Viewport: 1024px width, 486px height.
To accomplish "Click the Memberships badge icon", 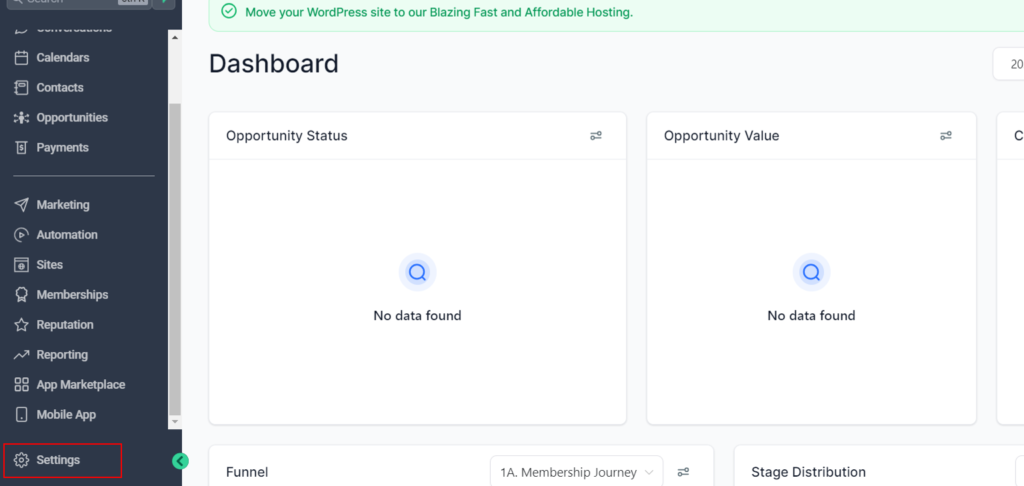I will coord(21,295).
